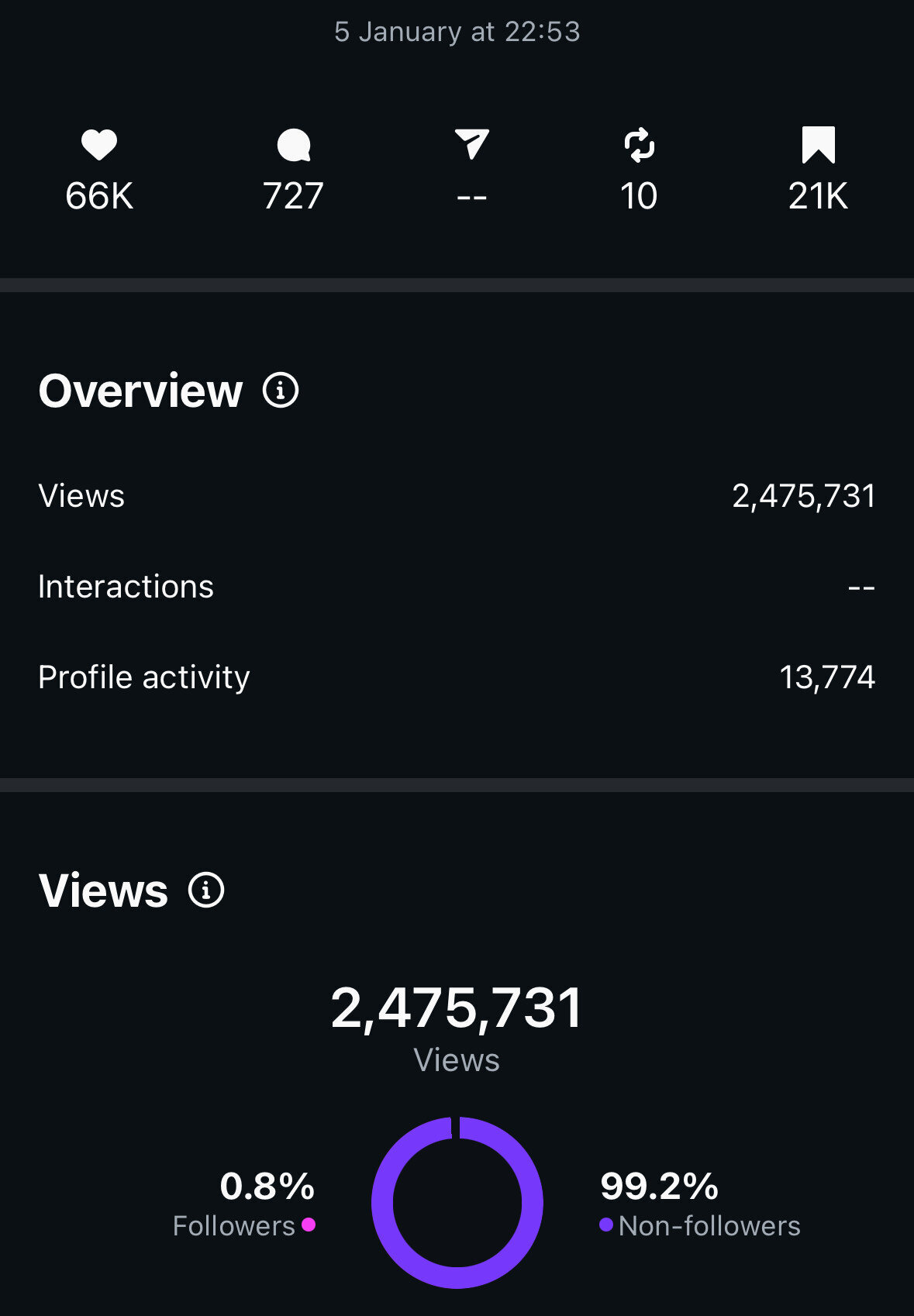Screen dimensions: 914x1316
Task: Click the pink Followers legend dot
Action: pos(309,1225)
